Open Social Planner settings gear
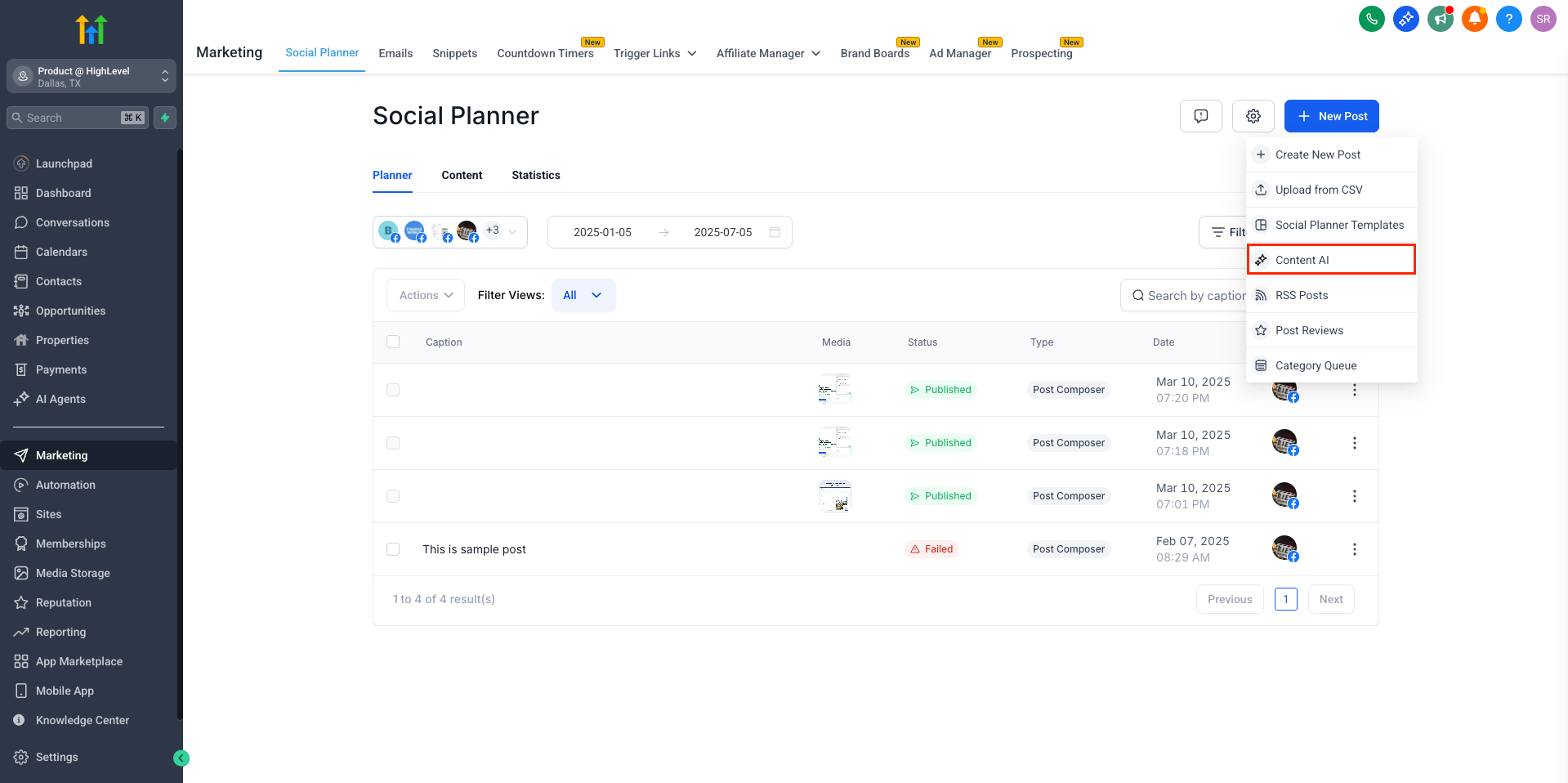Viewport: 1568px width, 783px height. [x=1253, y=116]
